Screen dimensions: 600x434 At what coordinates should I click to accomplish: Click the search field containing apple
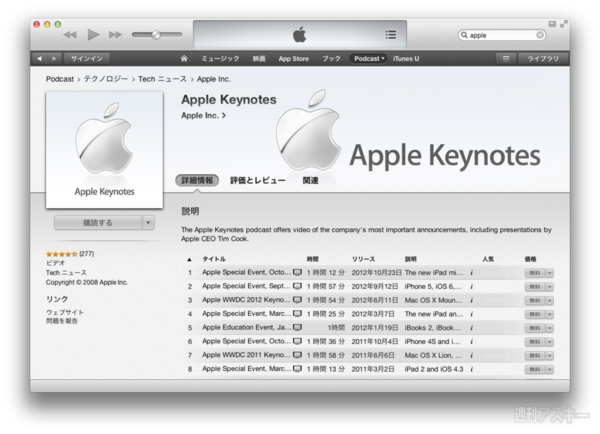pos(501,35)
